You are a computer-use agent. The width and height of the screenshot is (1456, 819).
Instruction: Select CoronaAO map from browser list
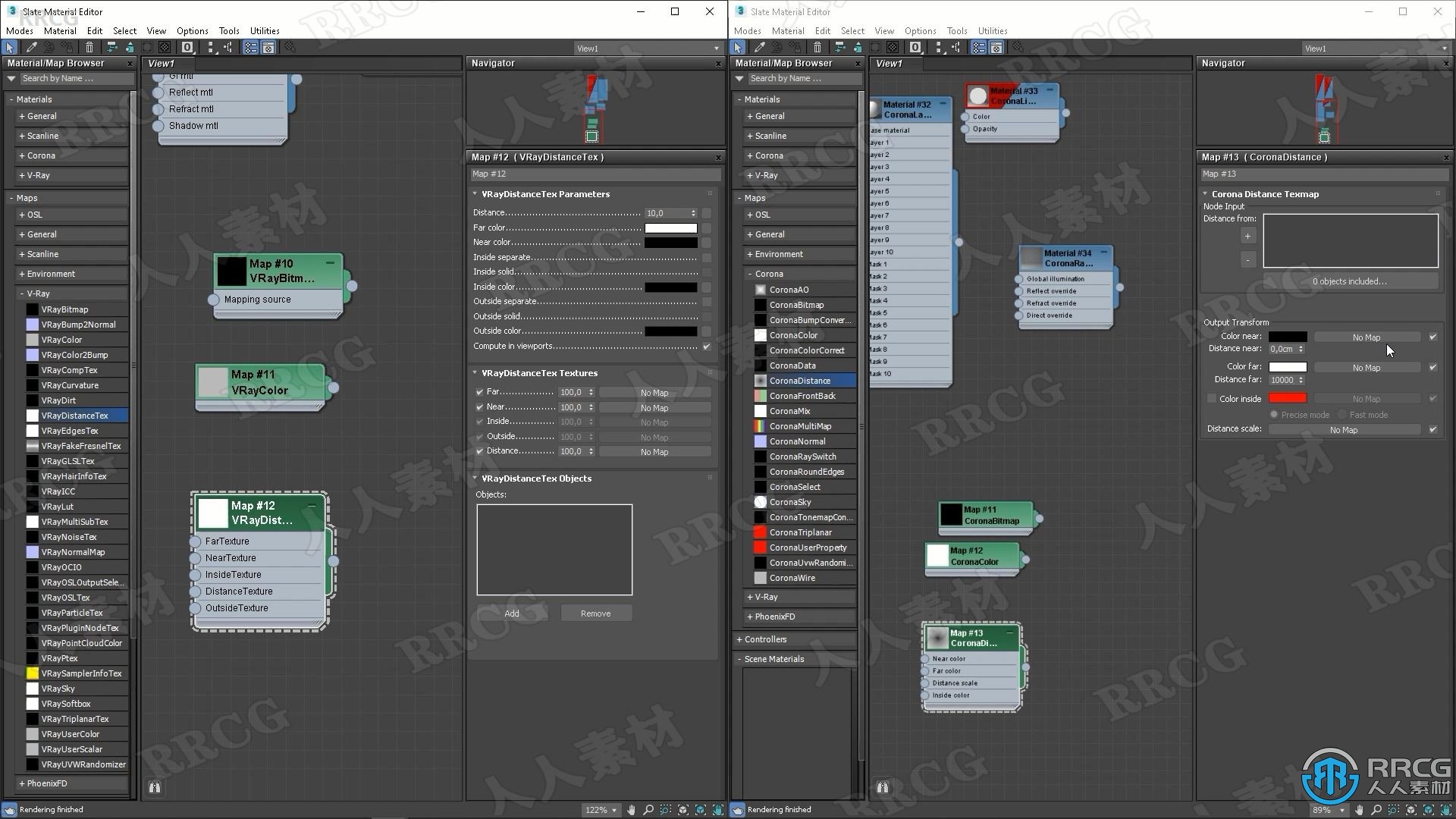point(787,289)
